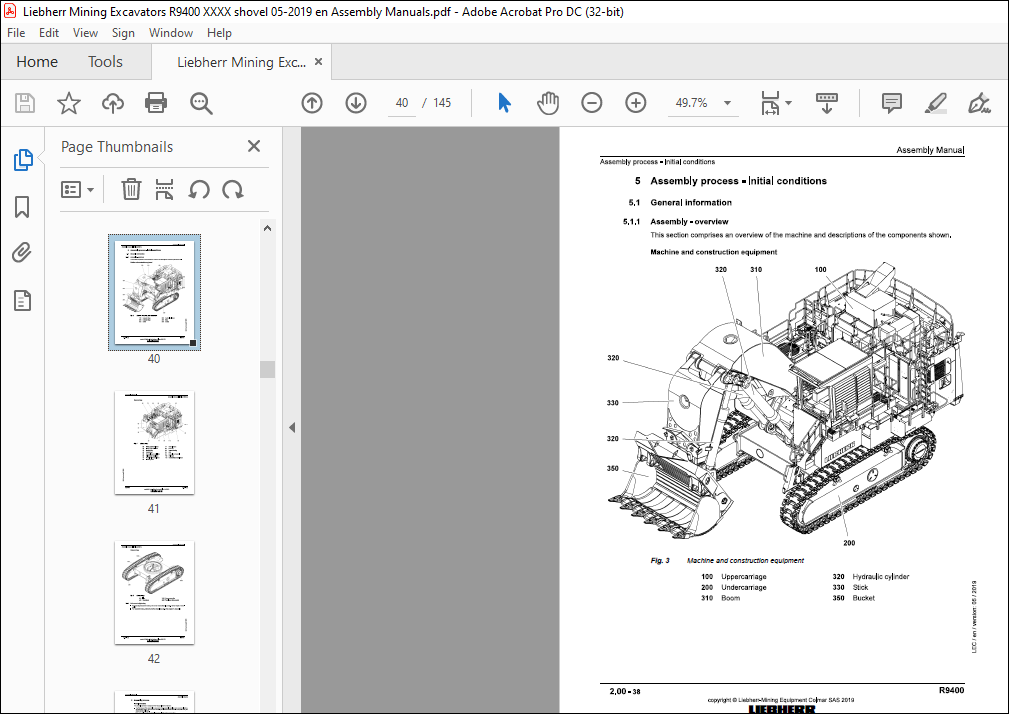Select the Liebherr Mining Exc... document tab

coord(241,62)
